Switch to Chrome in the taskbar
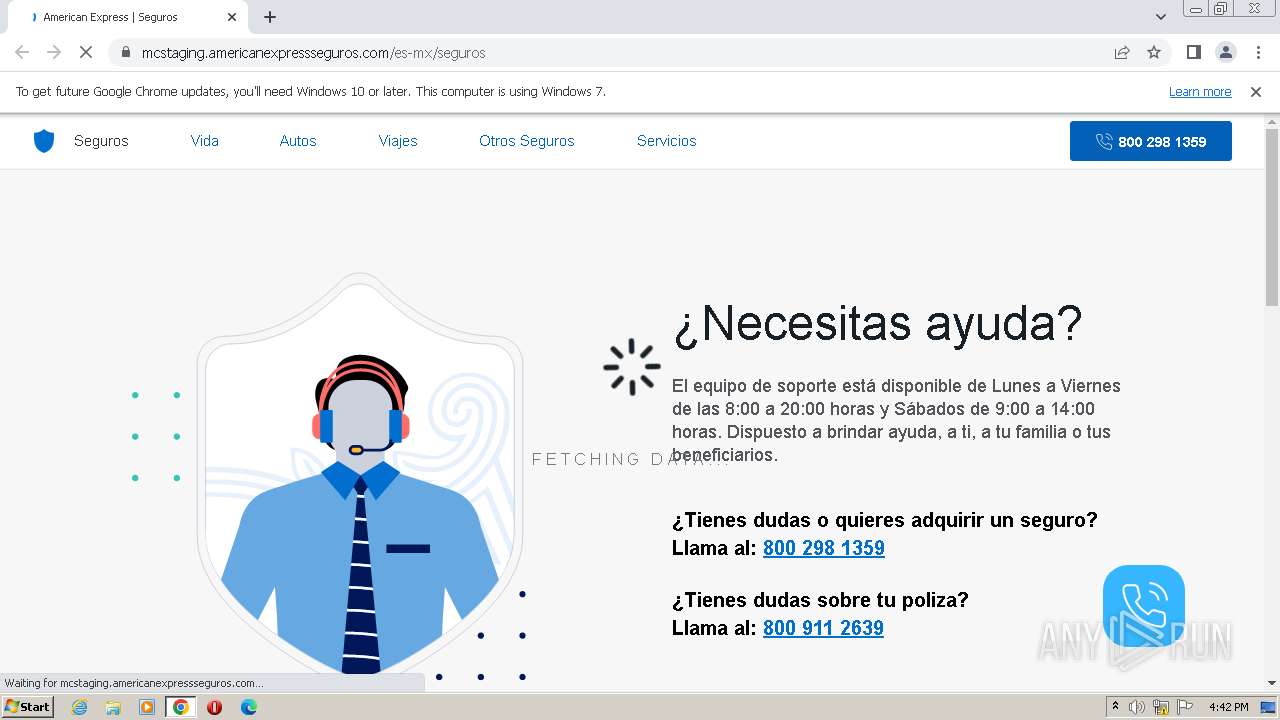Viewport: 1280px width, 720px height. 181,707
